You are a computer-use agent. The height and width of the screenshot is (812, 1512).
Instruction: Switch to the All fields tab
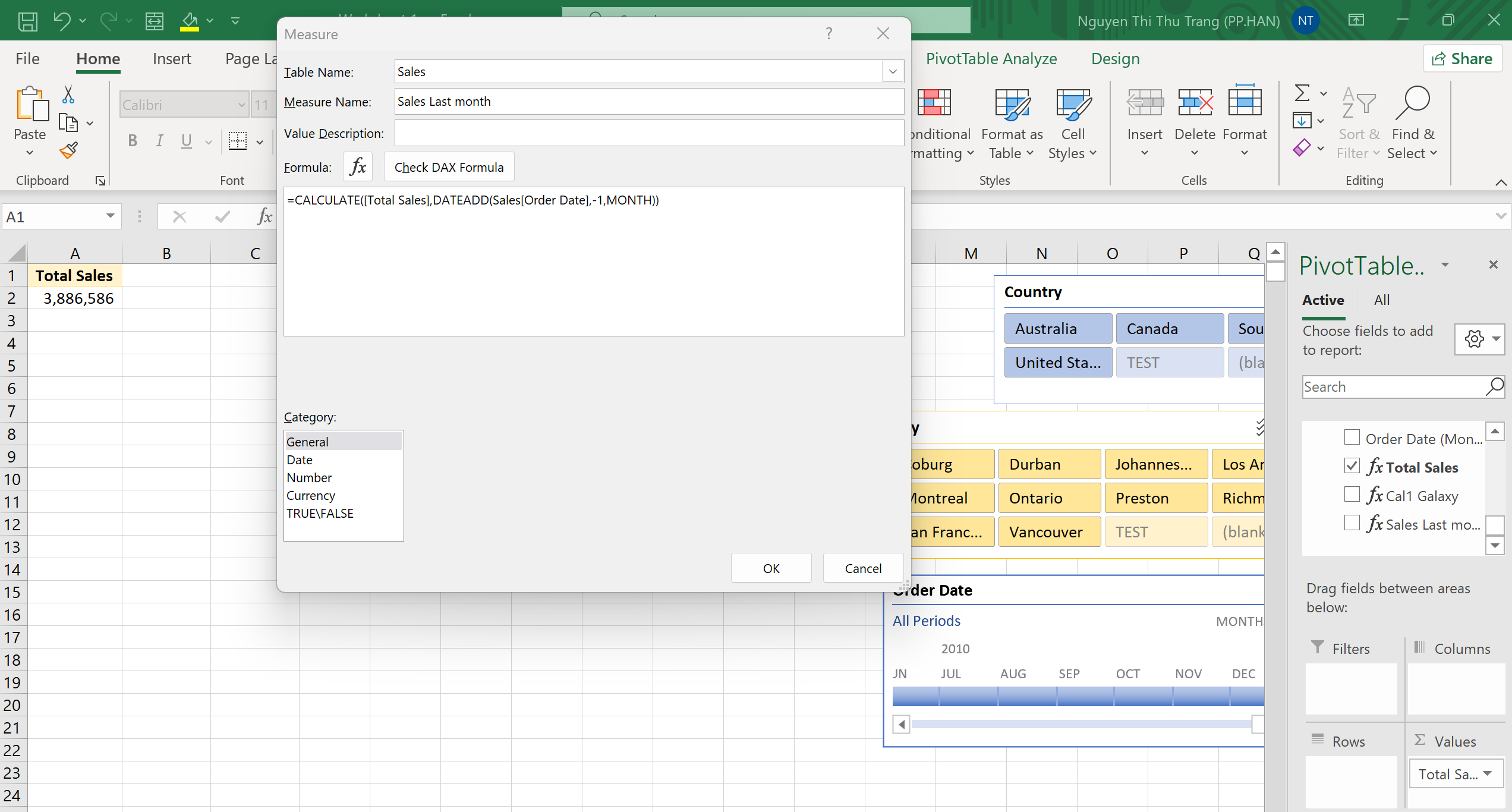[x=1381, y=300]
